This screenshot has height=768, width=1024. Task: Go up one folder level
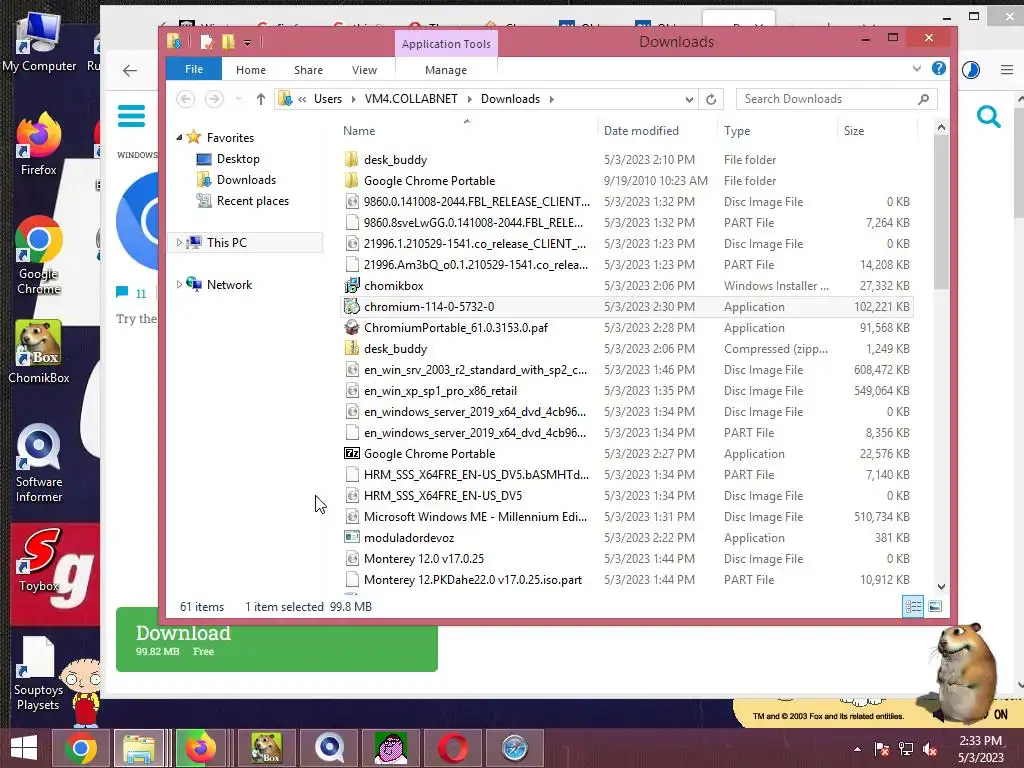click(x=261, y=99)
